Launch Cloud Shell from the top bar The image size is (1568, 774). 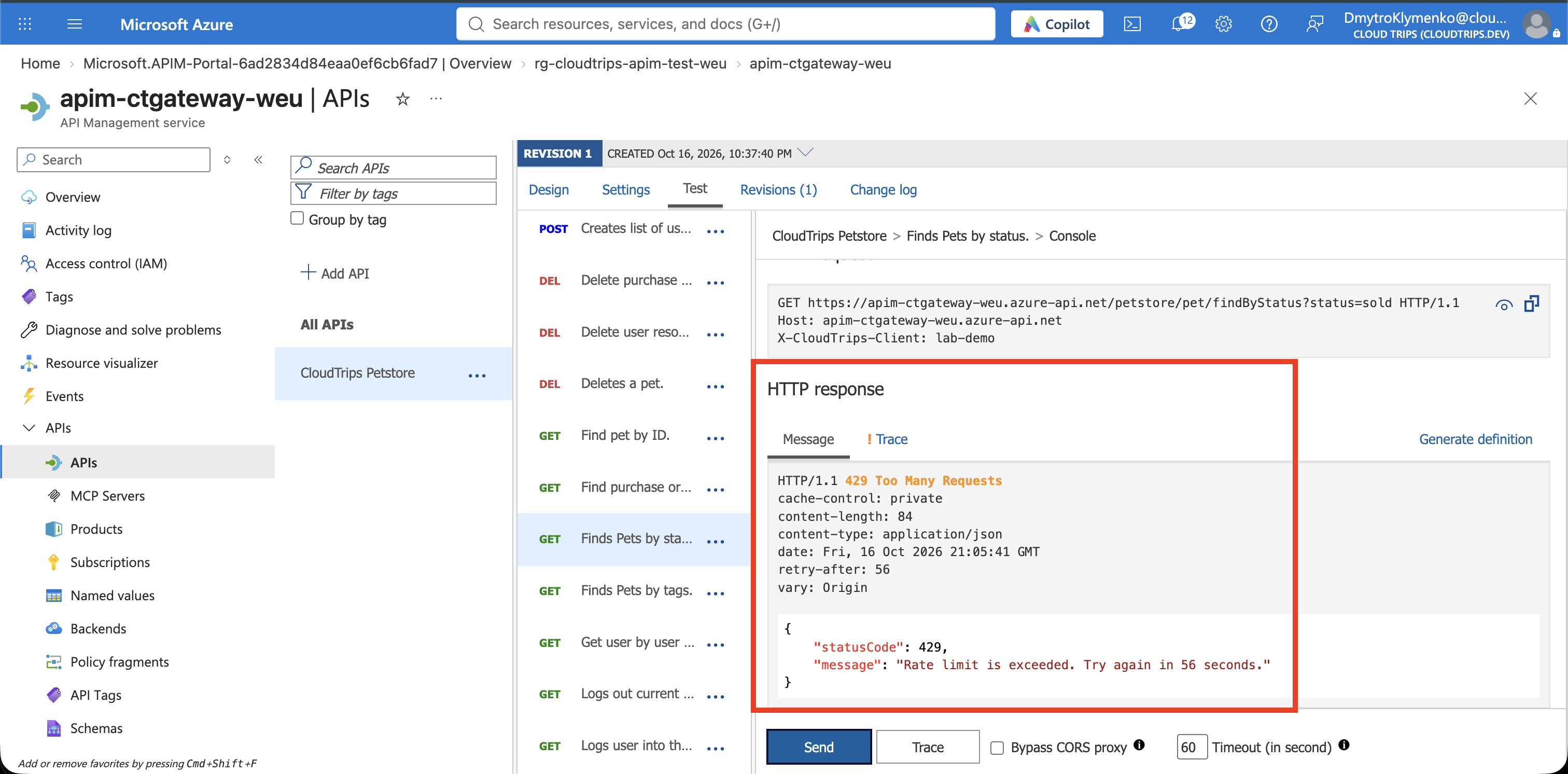(1131, 24)
